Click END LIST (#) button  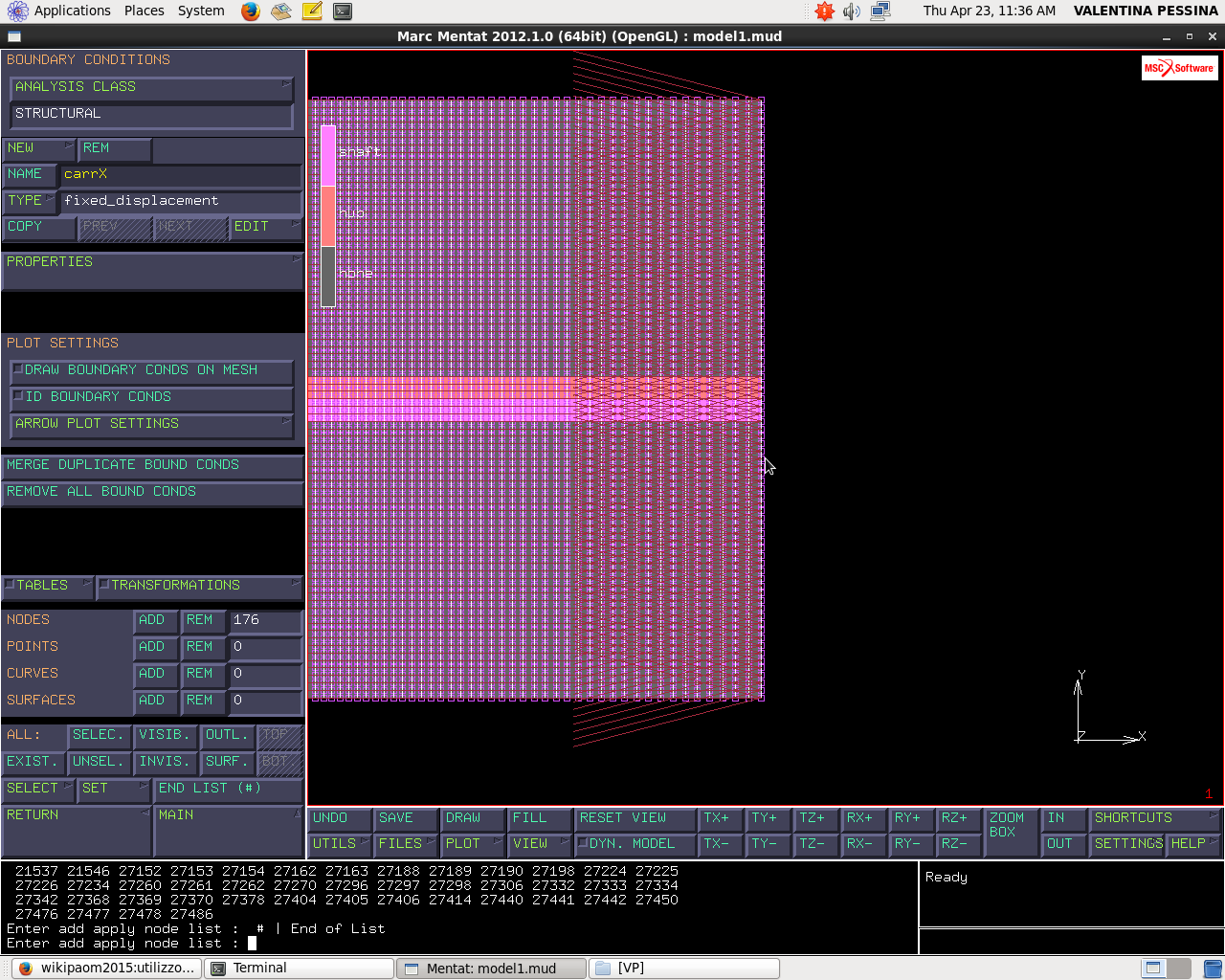[228, 789]
